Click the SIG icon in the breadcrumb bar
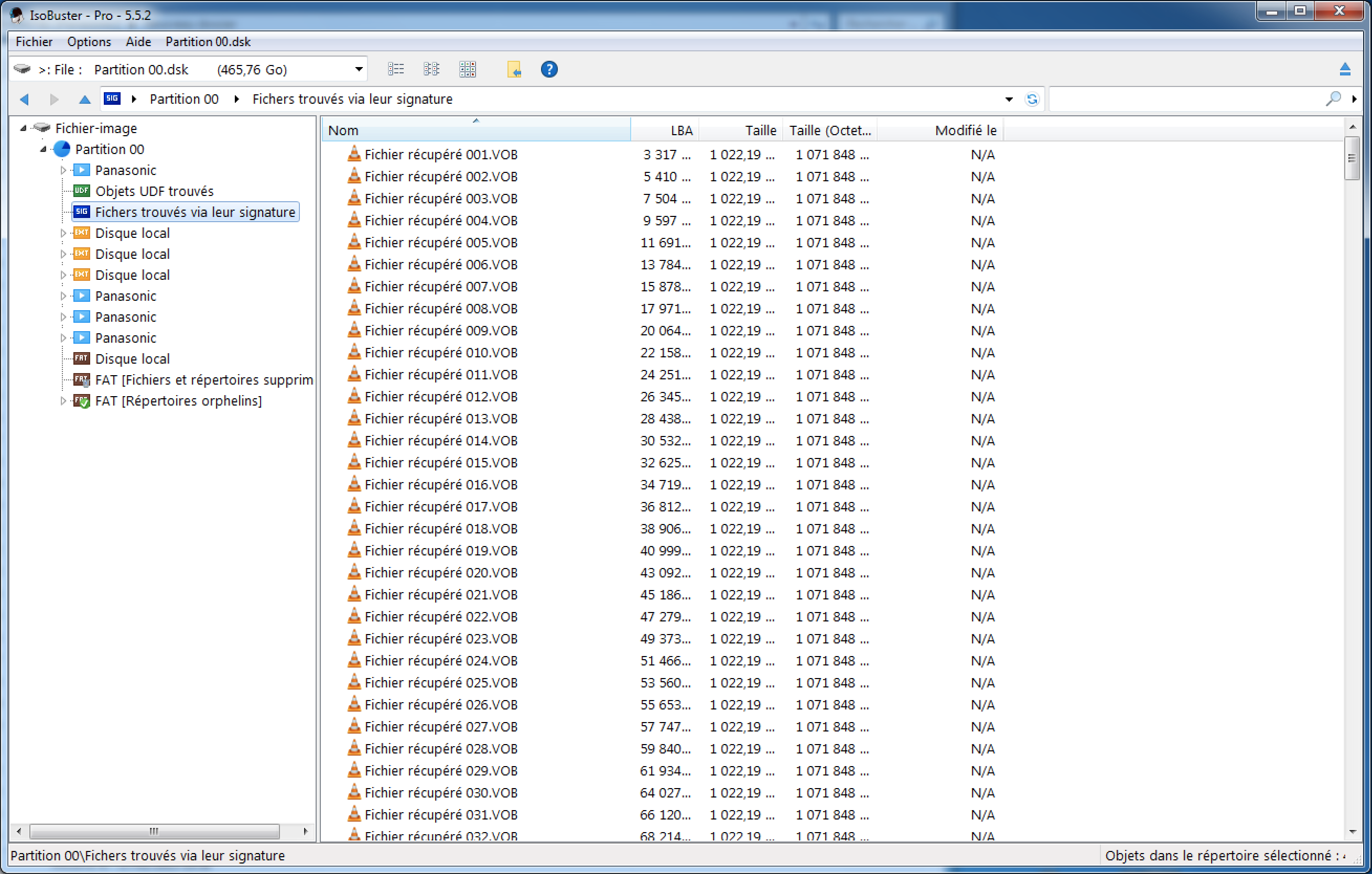The width and height of the screenshot is (1372, 874). 112,99
